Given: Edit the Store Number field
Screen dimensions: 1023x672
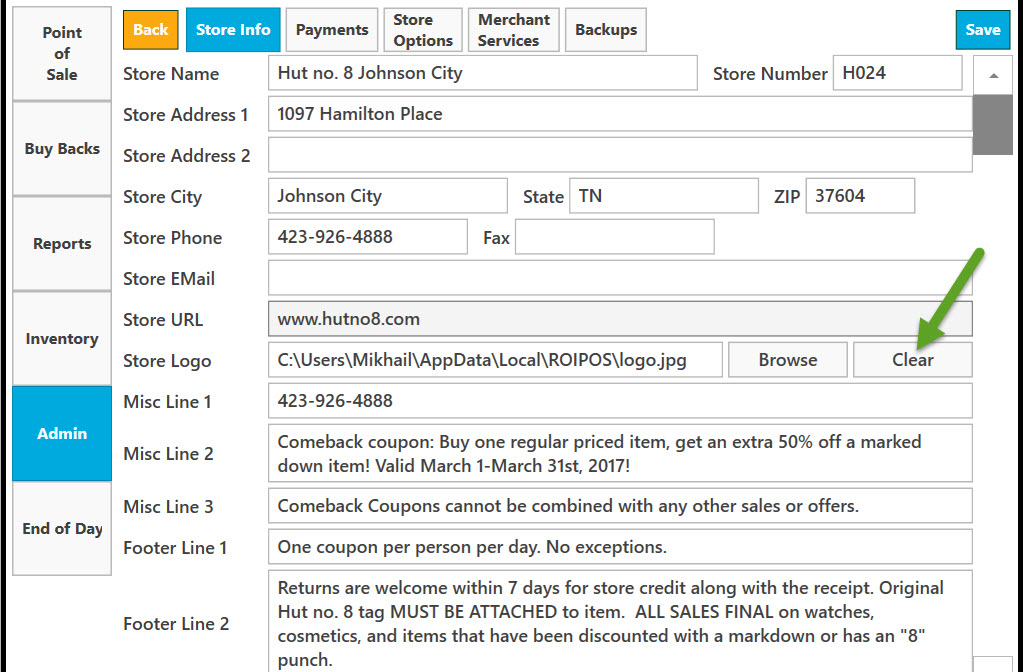Looking at the screenshot, I should click(x=897, y=73).
